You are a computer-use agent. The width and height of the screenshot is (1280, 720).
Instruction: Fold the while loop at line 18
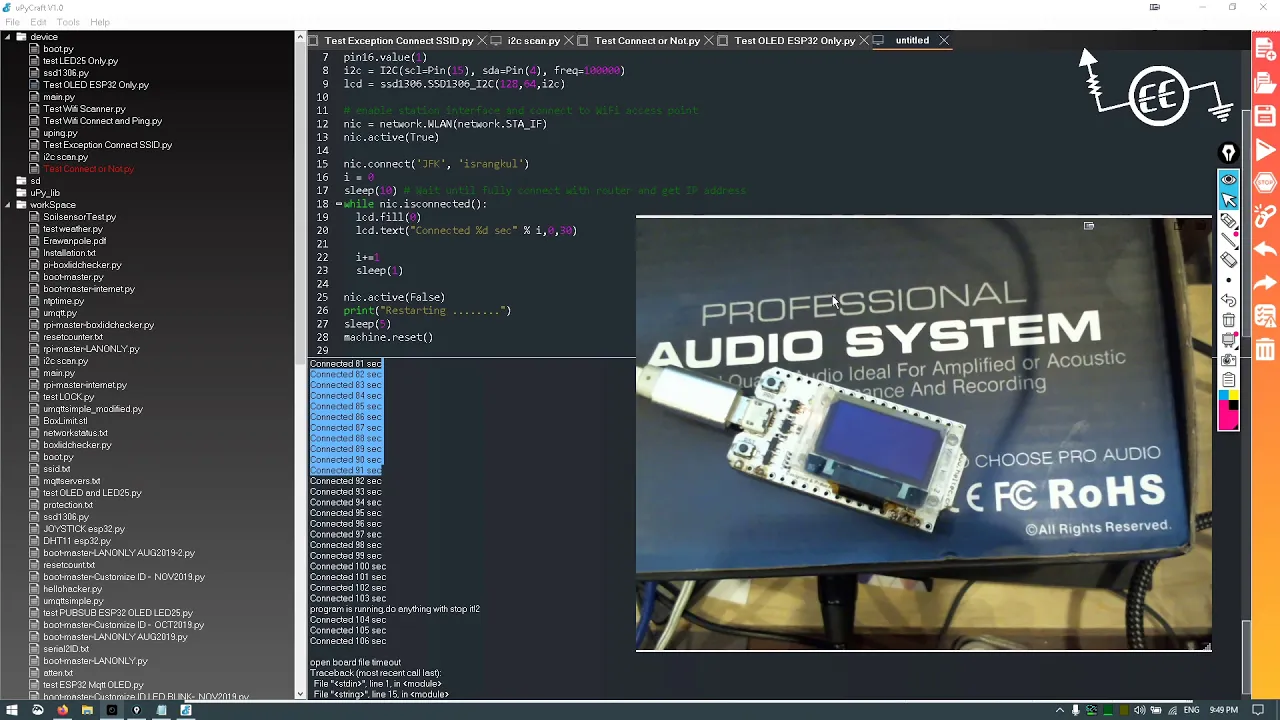point(338,204)
